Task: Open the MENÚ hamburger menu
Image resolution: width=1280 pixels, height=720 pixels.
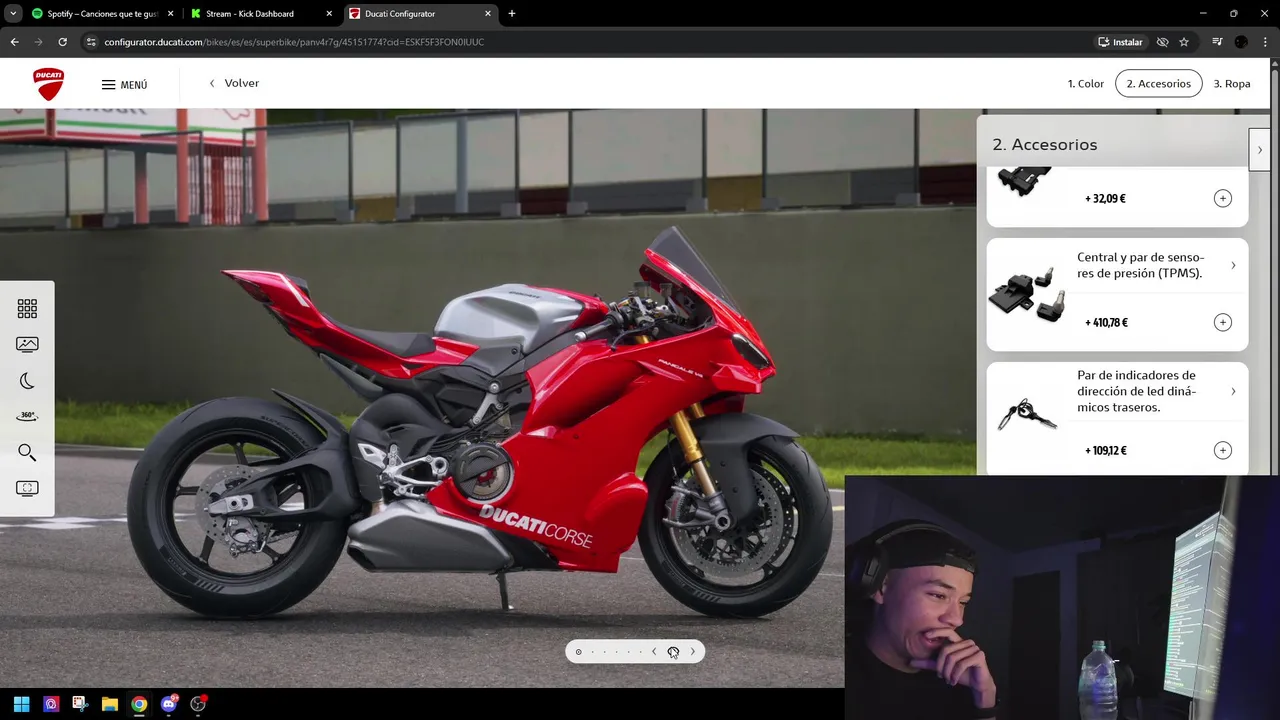Action: pyautogui.click(x=124, y=85)
